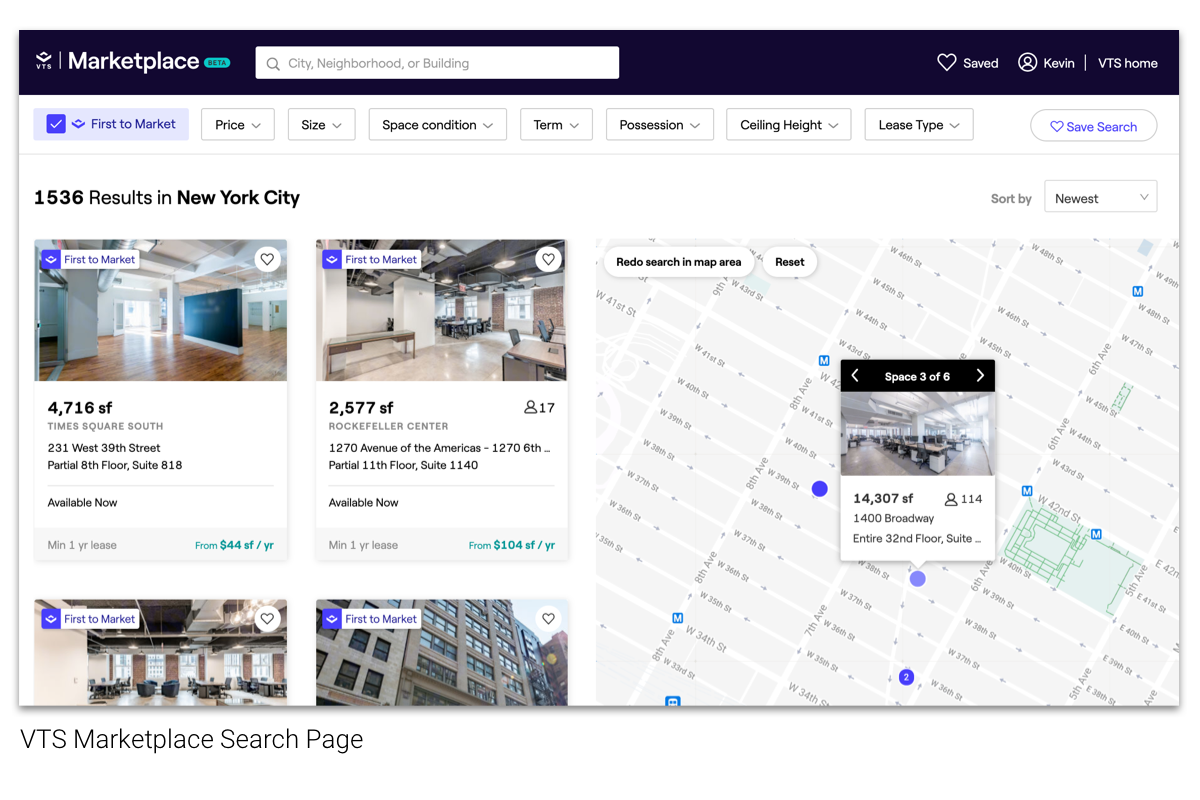
Task: Go to previous space in map popup
Action: (855, 376)
